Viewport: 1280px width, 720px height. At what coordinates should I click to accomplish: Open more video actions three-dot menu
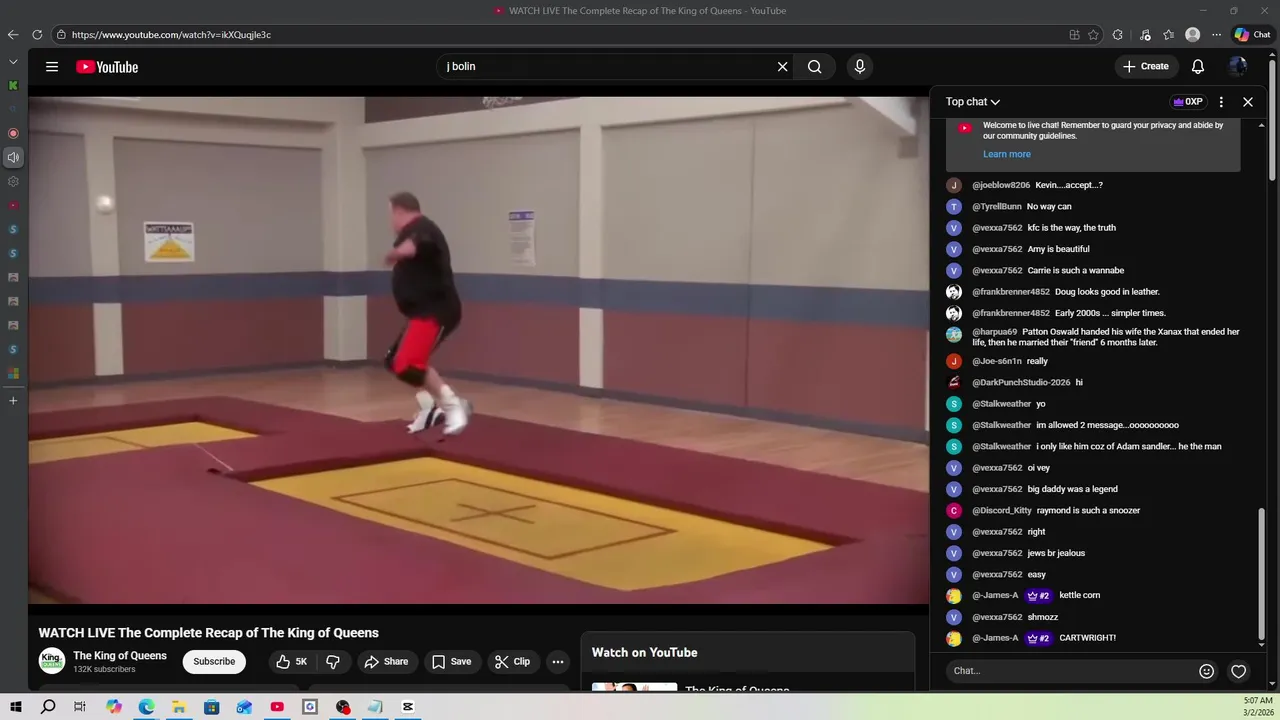click(558, 661)
